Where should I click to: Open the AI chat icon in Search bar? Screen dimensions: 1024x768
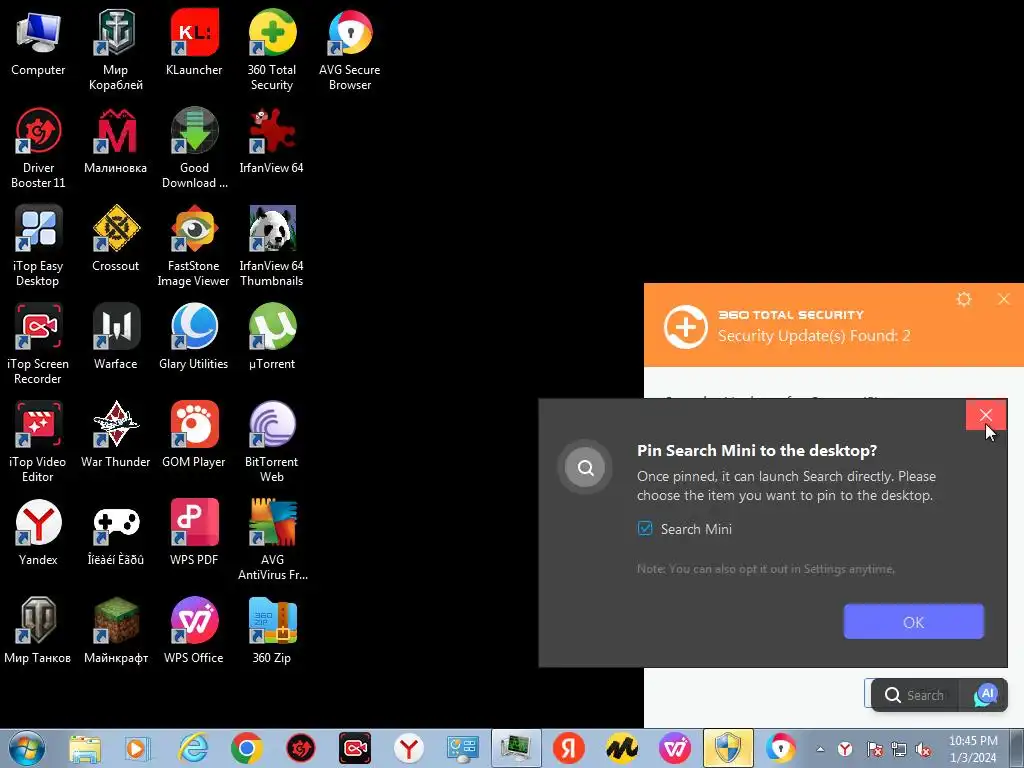click(x=985, y=695)
